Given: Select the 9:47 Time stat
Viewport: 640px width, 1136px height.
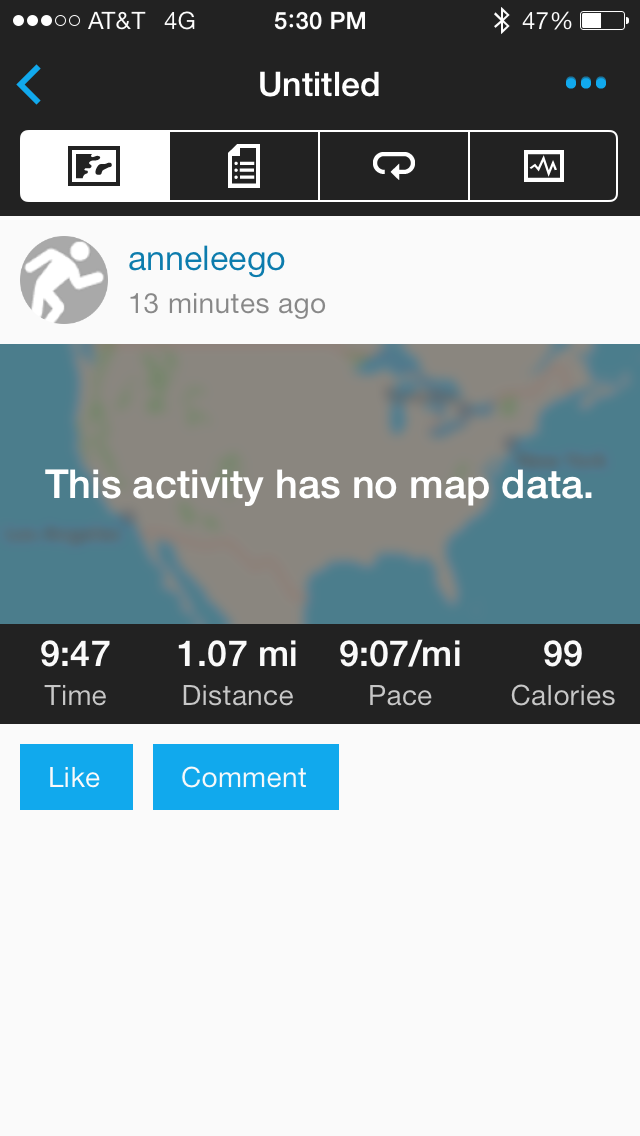Looking at the screenshot, I should (75, 673).
